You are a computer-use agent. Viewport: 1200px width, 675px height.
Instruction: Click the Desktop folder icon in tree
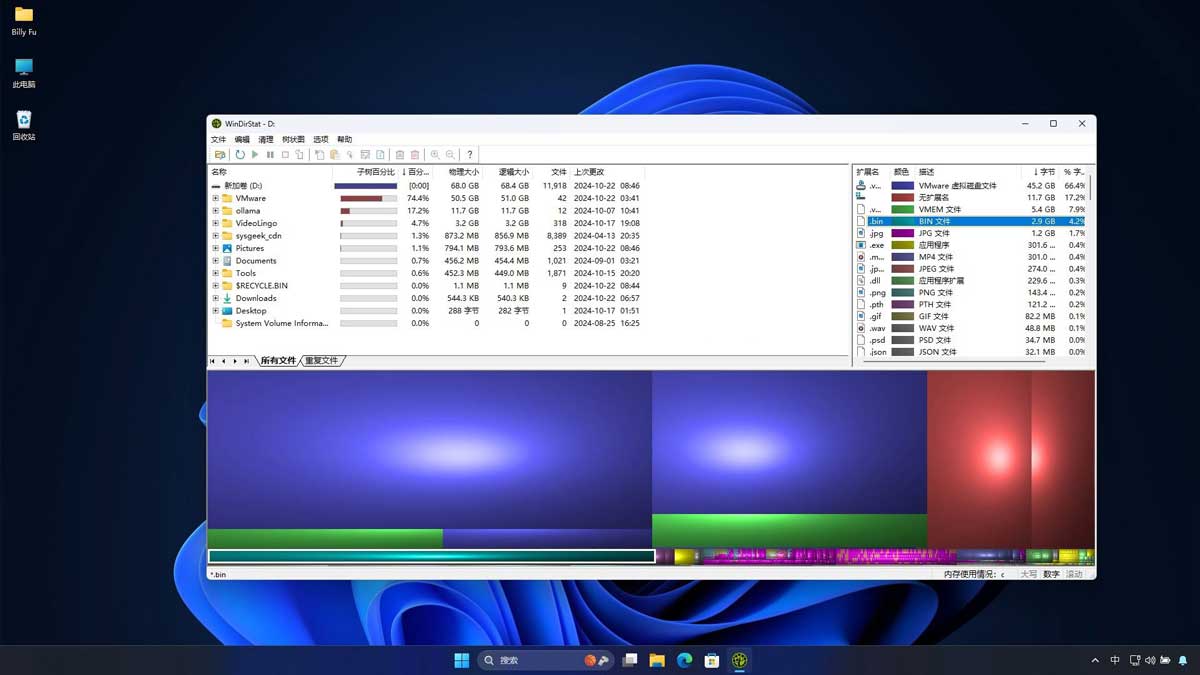(227, 311)
